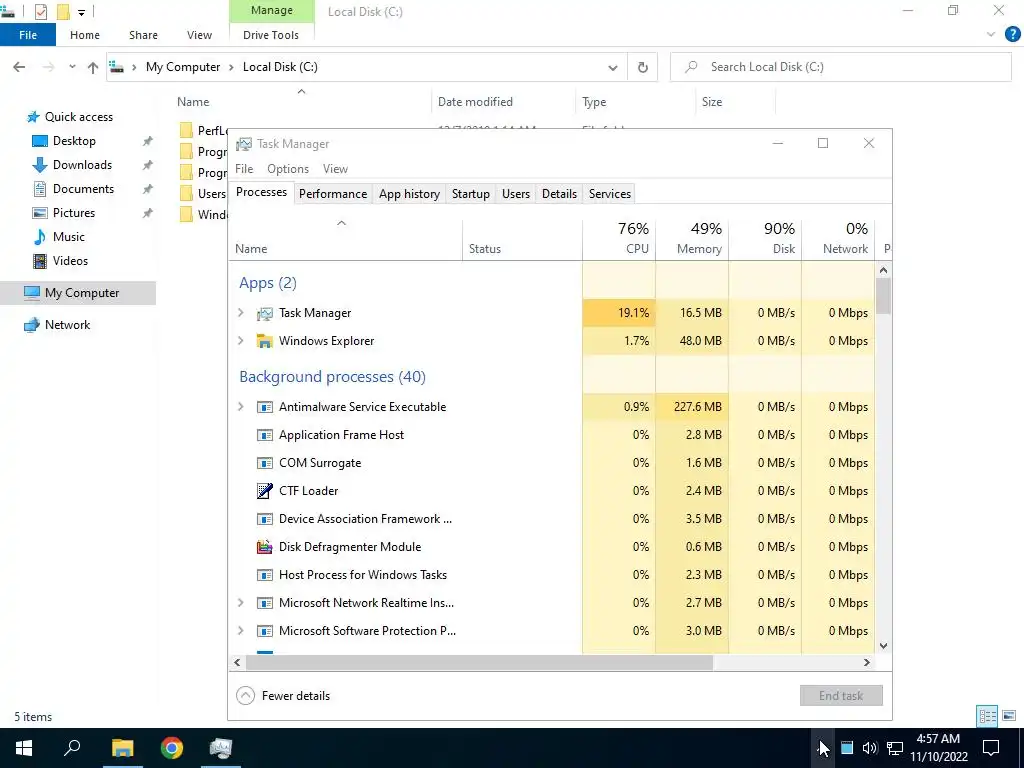This screenshot has width=1024, height=768.
Task: Click the Task Manager horizontal scrollbar thumb
Action: point(479,662)
